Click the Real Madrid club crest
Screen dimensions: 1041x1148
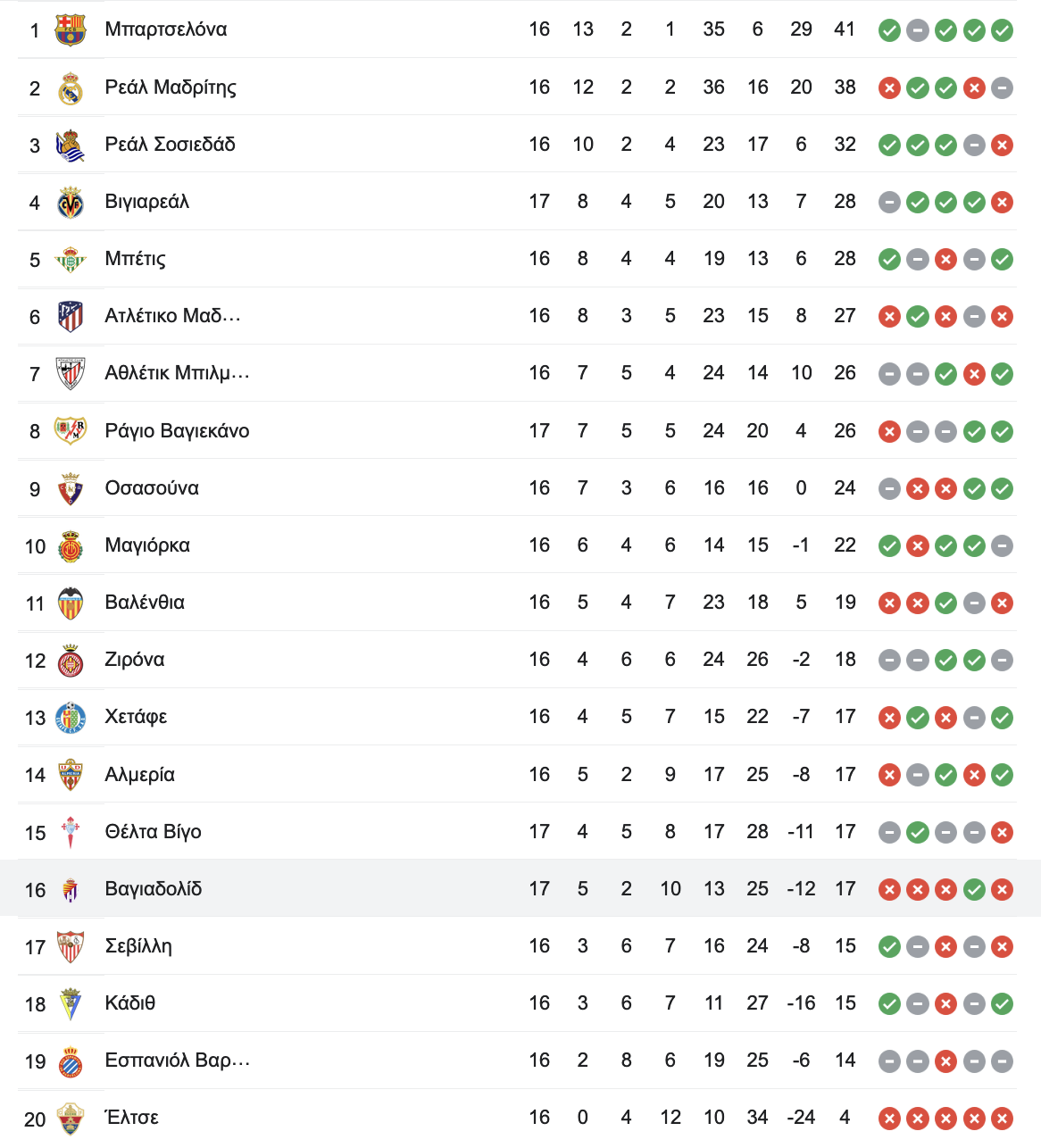pyautogui.click(x=71, y=88)
